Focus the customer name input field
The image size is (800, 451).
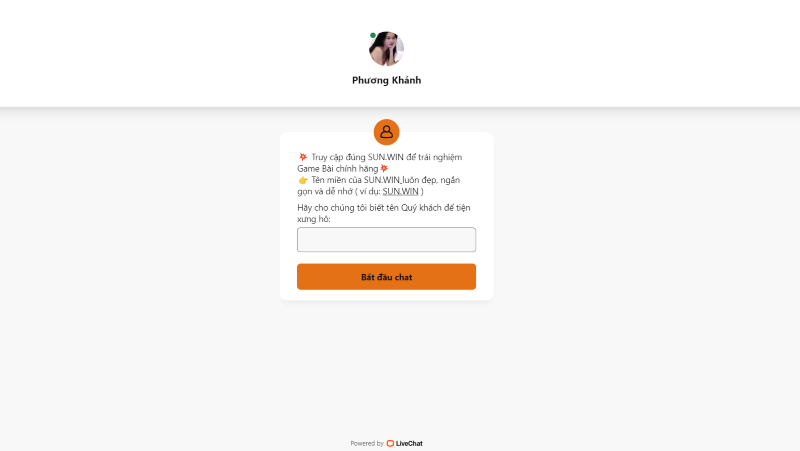(x=386, y=239)
